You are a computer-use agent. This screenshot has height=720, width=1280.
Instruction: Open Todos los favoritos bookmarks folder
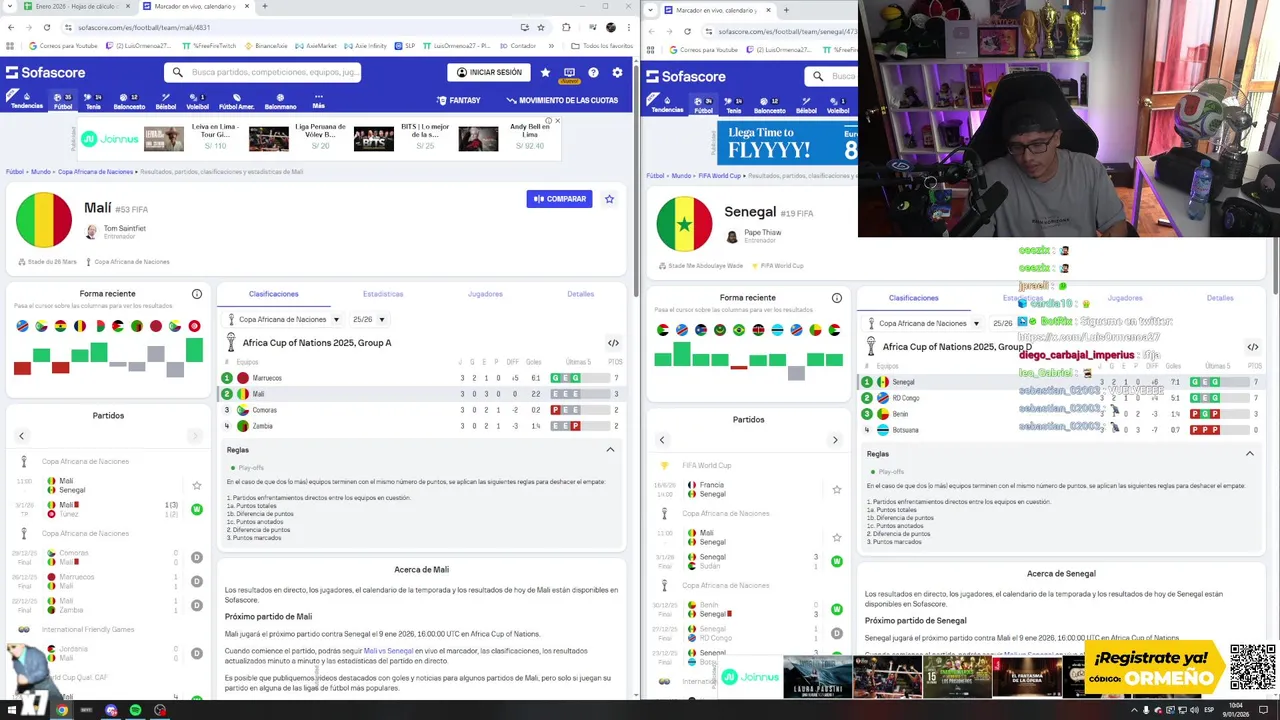[602, 46]
